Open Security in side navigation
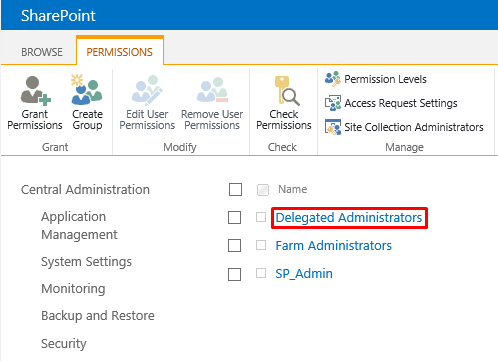The height and width of the screenshot is (361, 498). coord(64,344)
